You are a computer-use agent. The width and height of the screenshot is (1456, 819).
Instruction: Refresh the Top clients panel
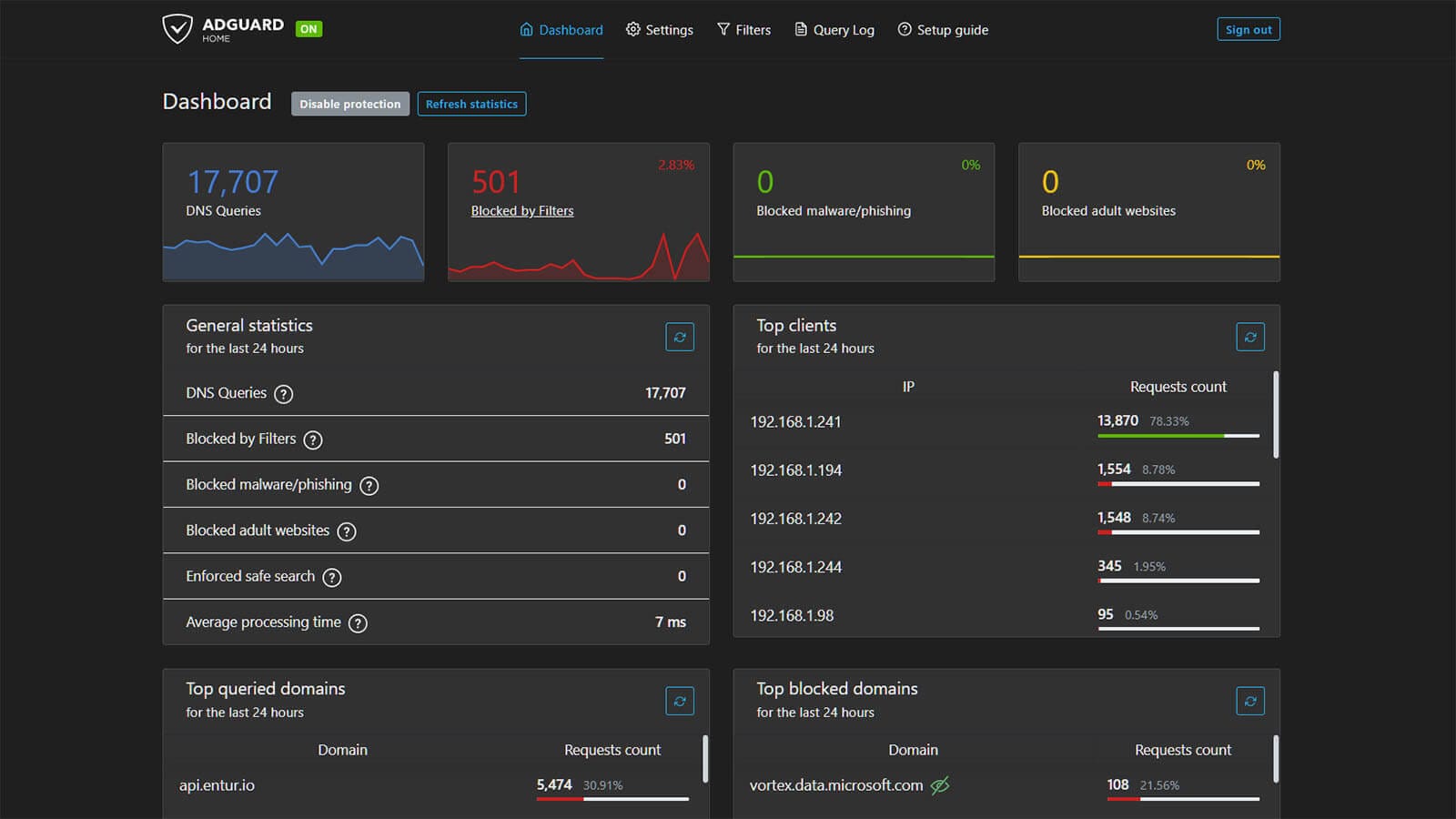coord(1250,337)
